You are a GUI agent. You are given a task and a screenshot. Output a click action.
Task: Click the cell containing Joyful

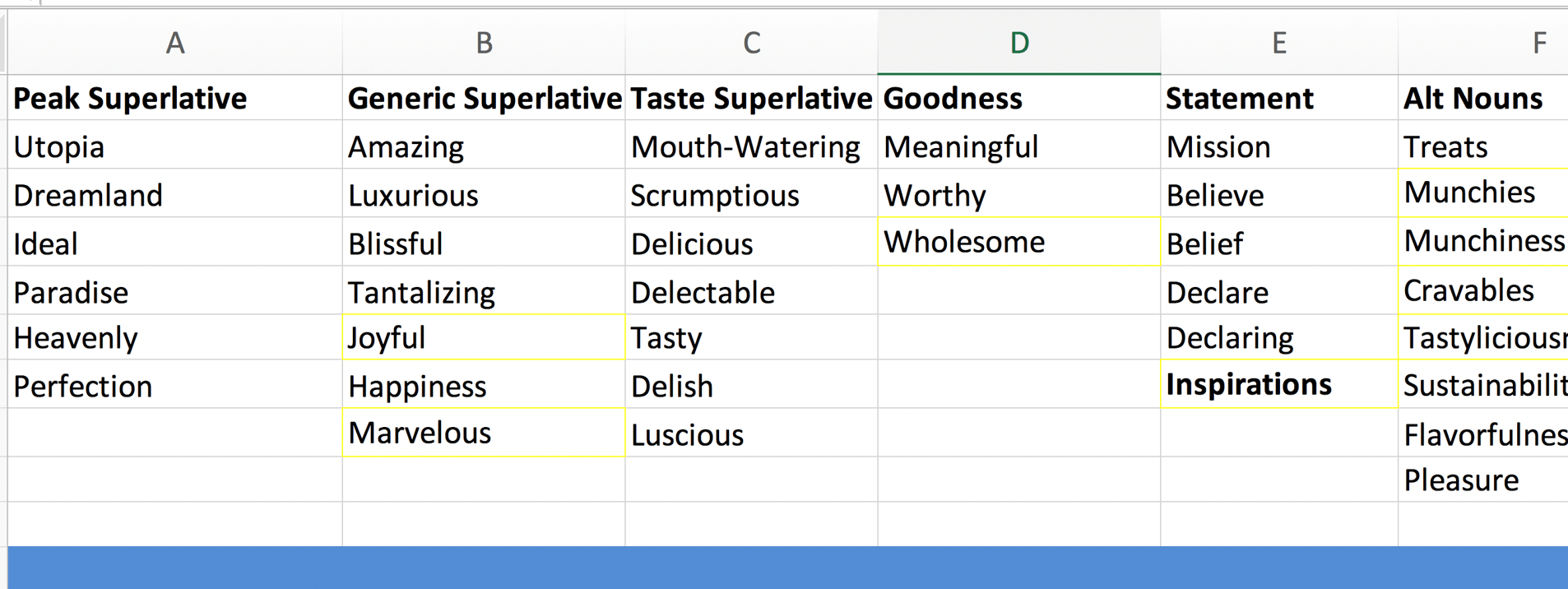(x=484, y=337)
